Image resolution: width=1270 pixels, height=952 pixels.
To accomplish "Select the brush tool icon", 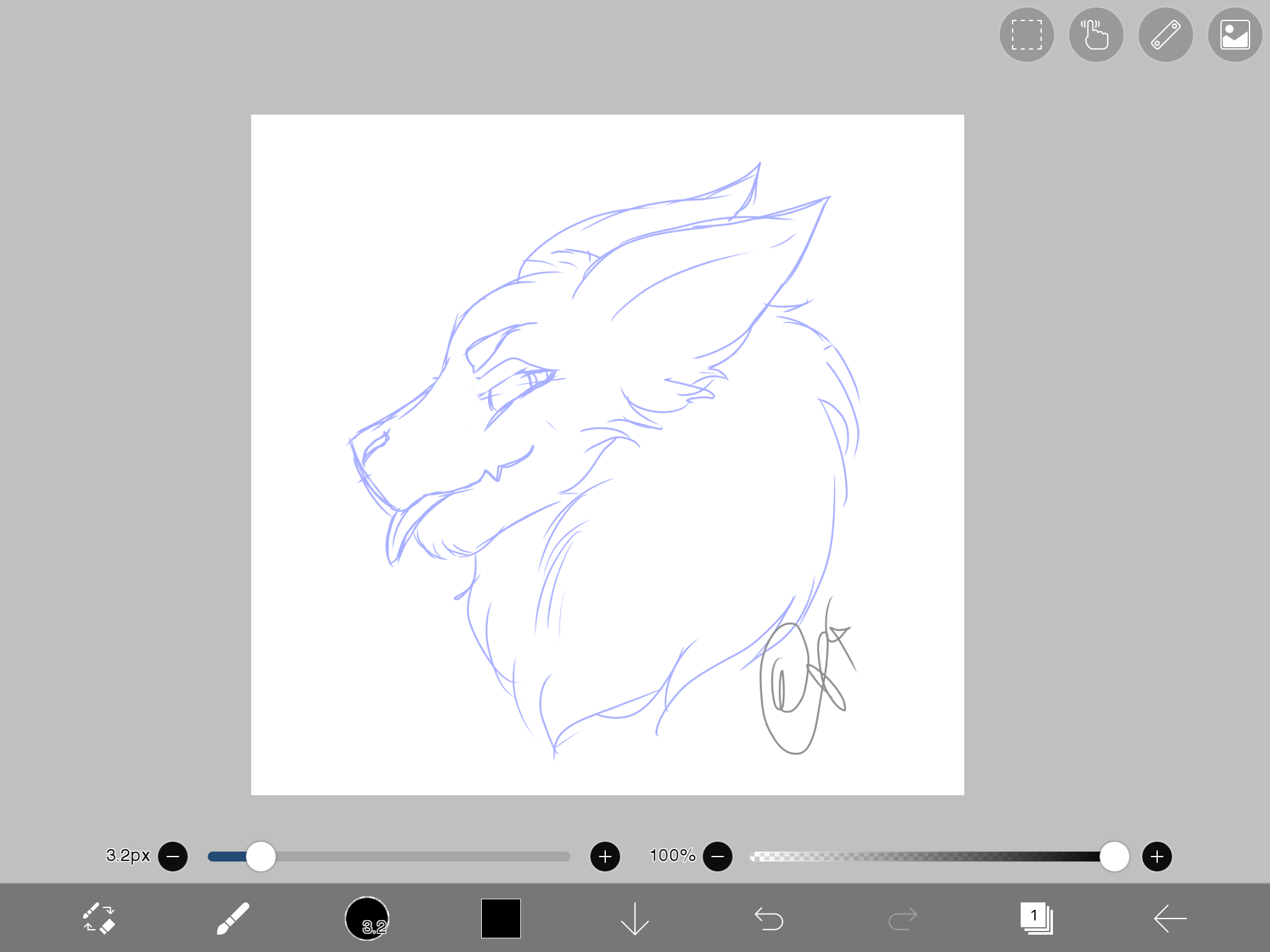I will (233, 918).
